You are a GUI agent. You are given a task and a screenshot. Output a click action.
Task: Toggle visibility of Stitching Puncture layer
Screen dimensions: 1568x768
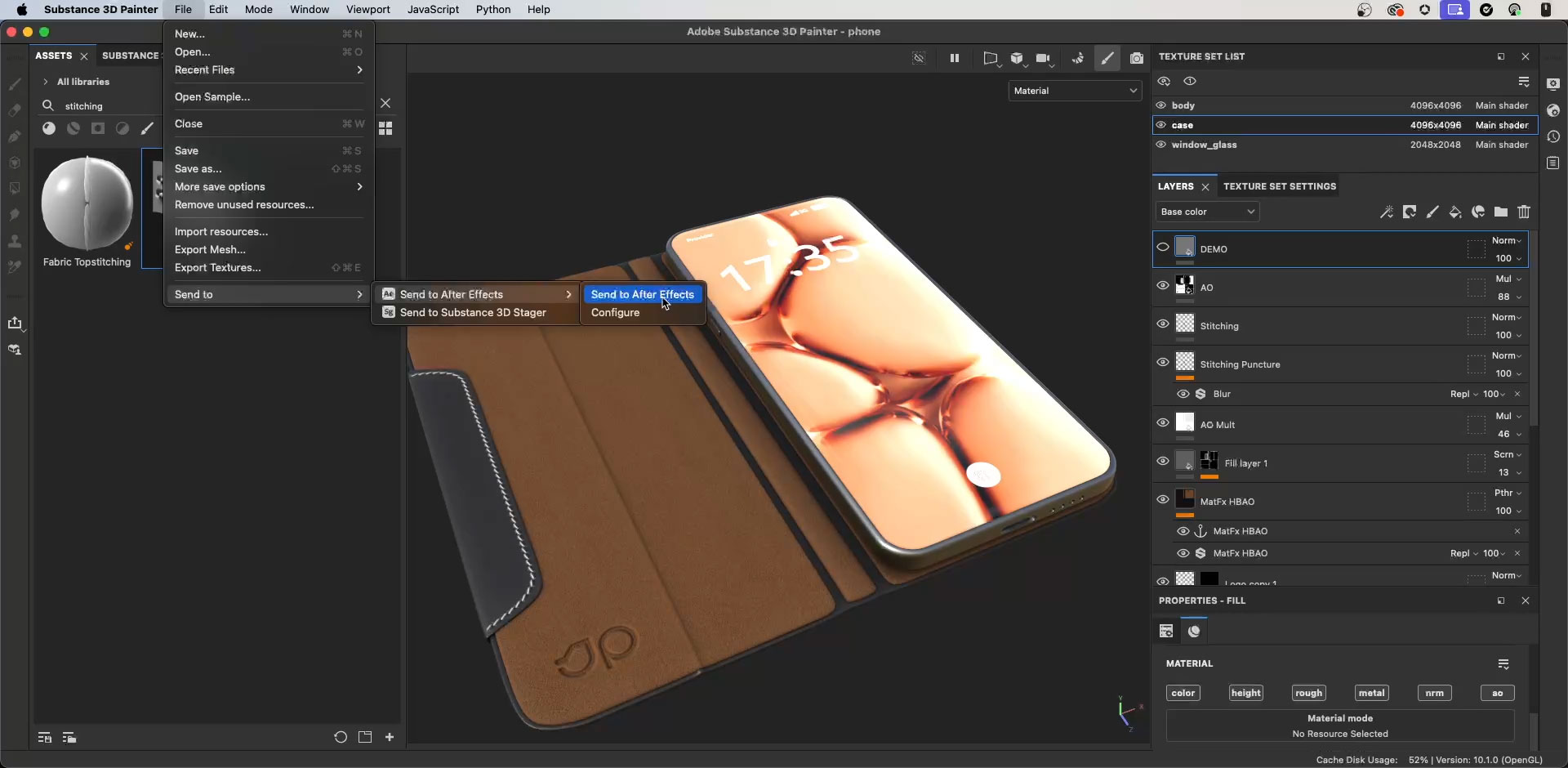[x=1163, y=362]
